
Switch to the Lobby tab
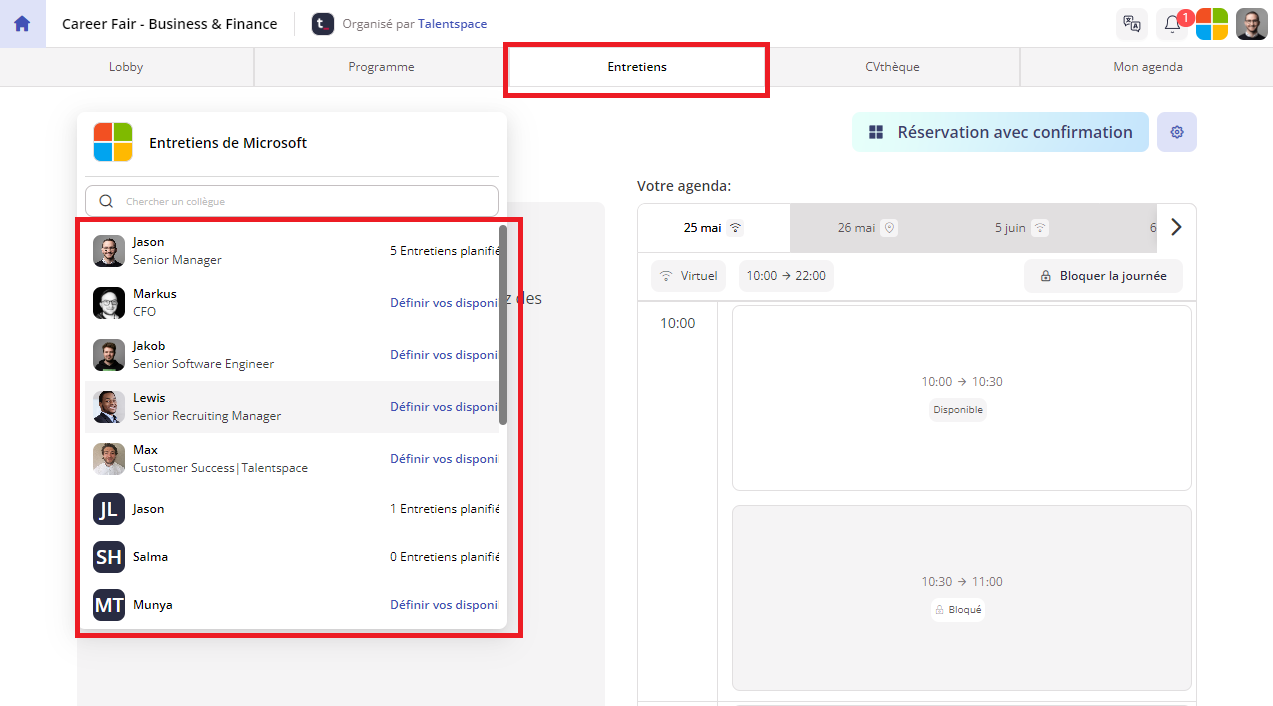point(126,67)
